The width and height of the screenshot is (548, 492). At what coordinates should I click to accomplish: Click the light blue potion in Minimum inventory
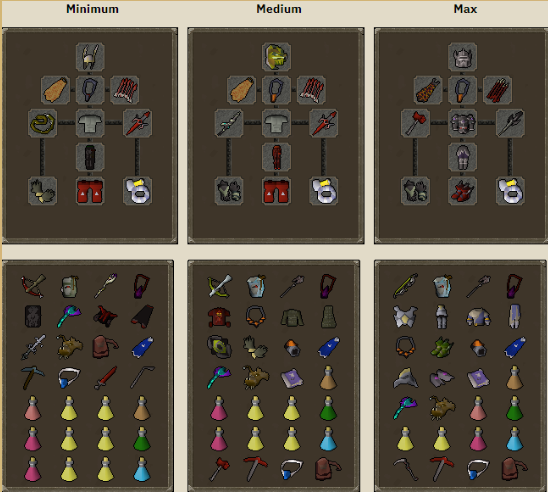tap(142, 469)
